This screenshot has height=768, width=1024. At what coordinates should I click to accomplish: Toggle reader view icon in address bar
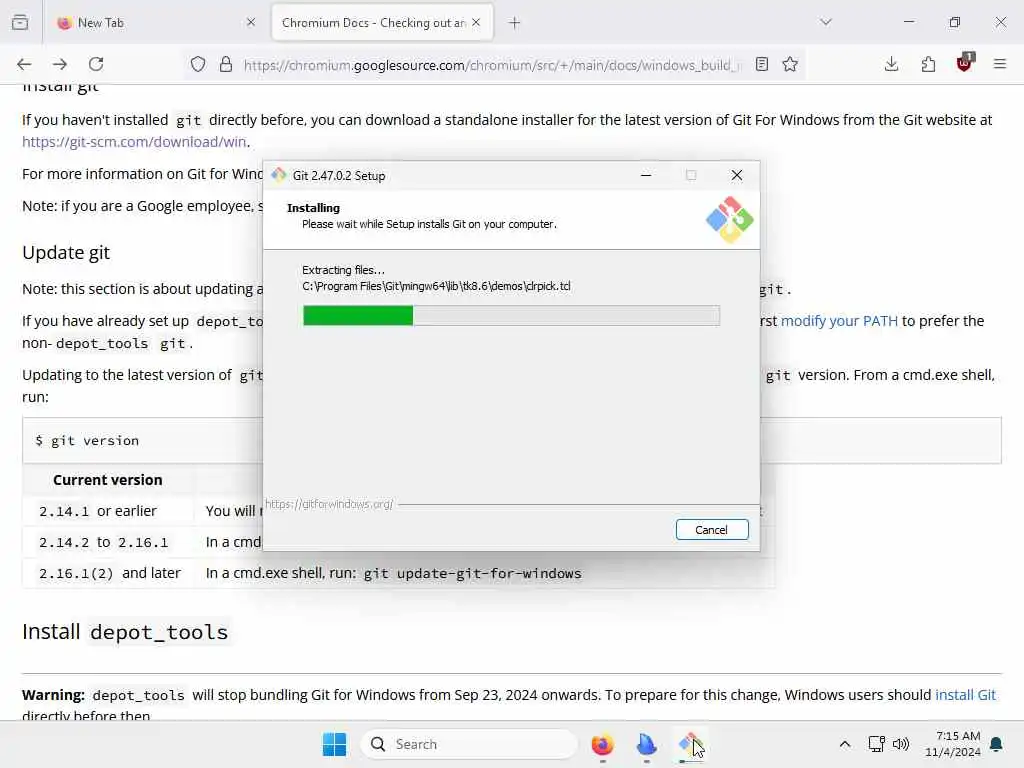pos(761,64)
